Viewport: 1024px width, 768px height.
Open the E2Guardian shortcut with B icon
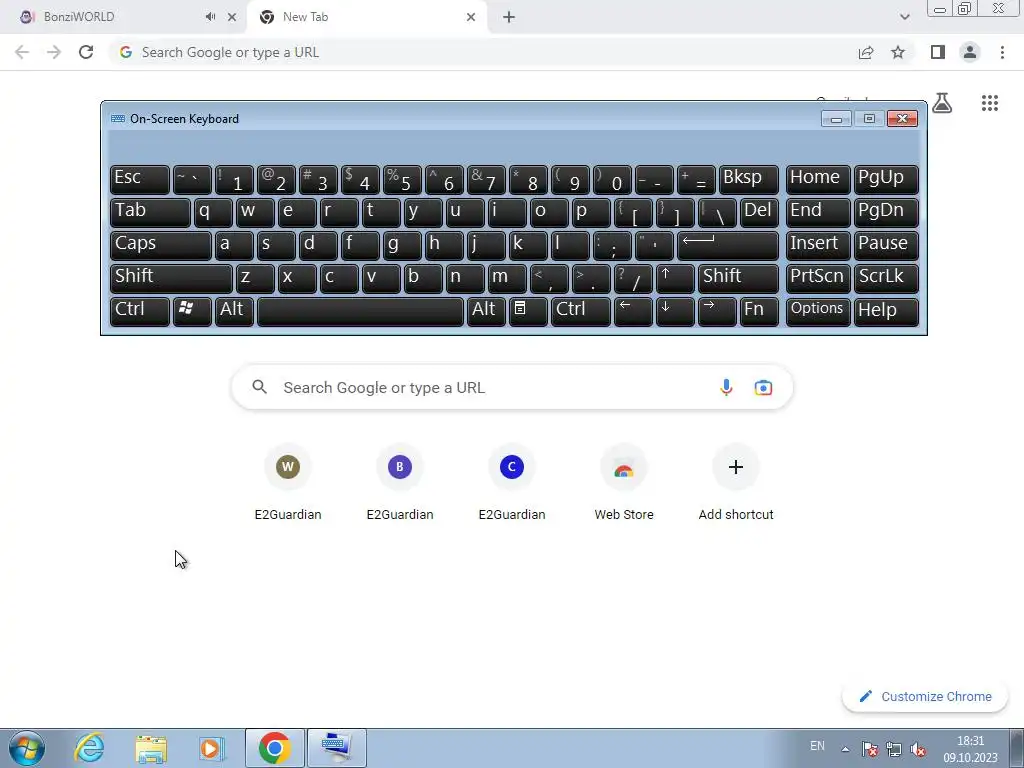[400, 483]
